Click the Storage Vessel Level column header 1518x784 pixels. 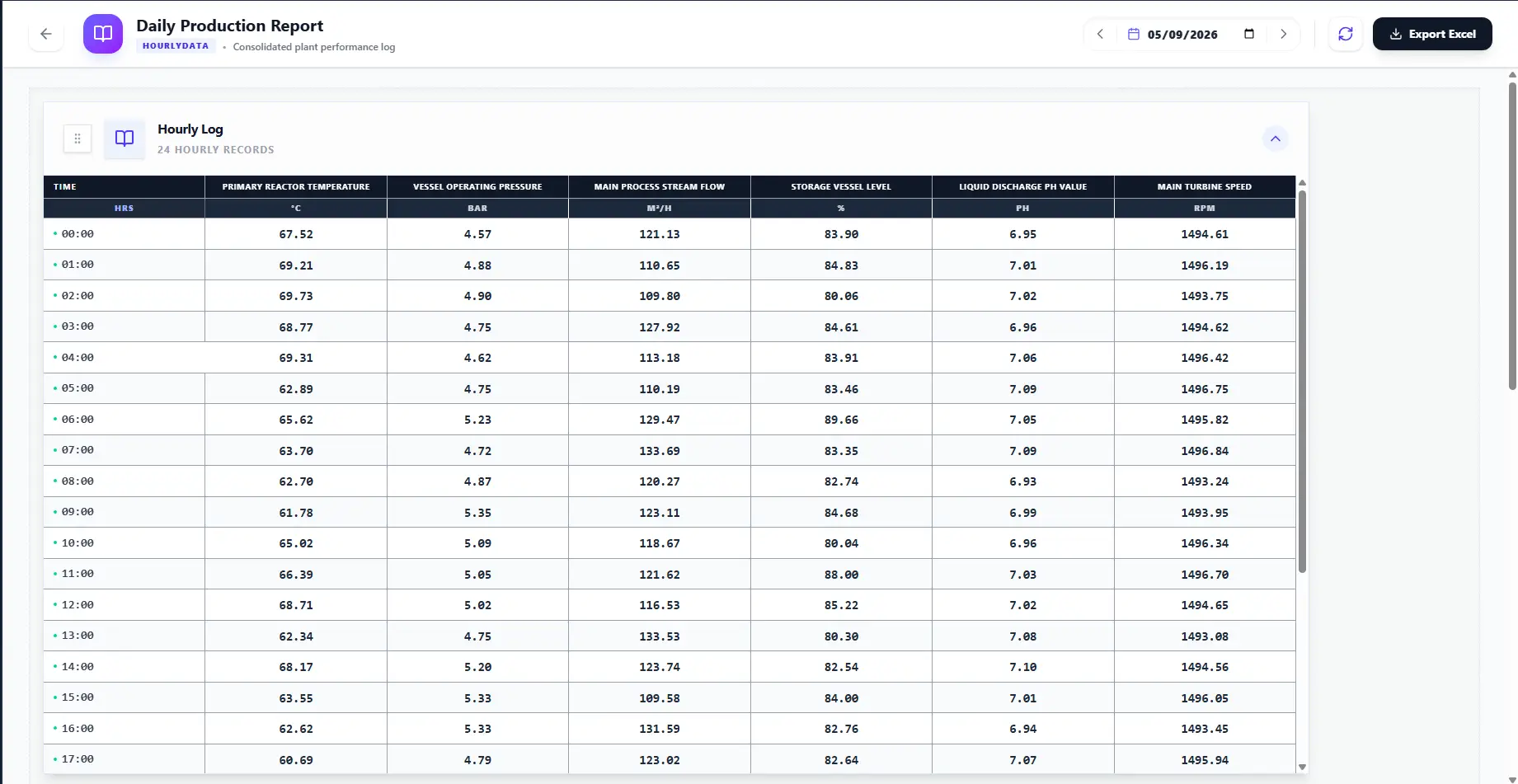pyautogui.click(x=841, y=187)
